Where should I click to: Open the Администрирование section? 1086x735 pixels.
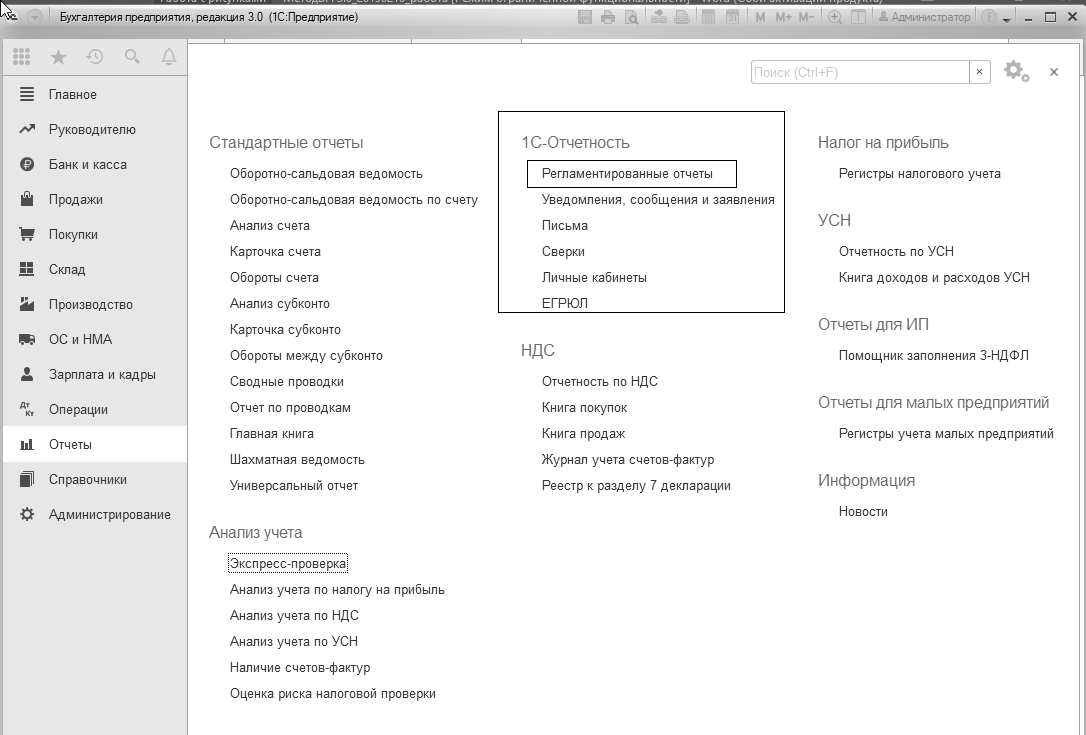click(94, 515)
